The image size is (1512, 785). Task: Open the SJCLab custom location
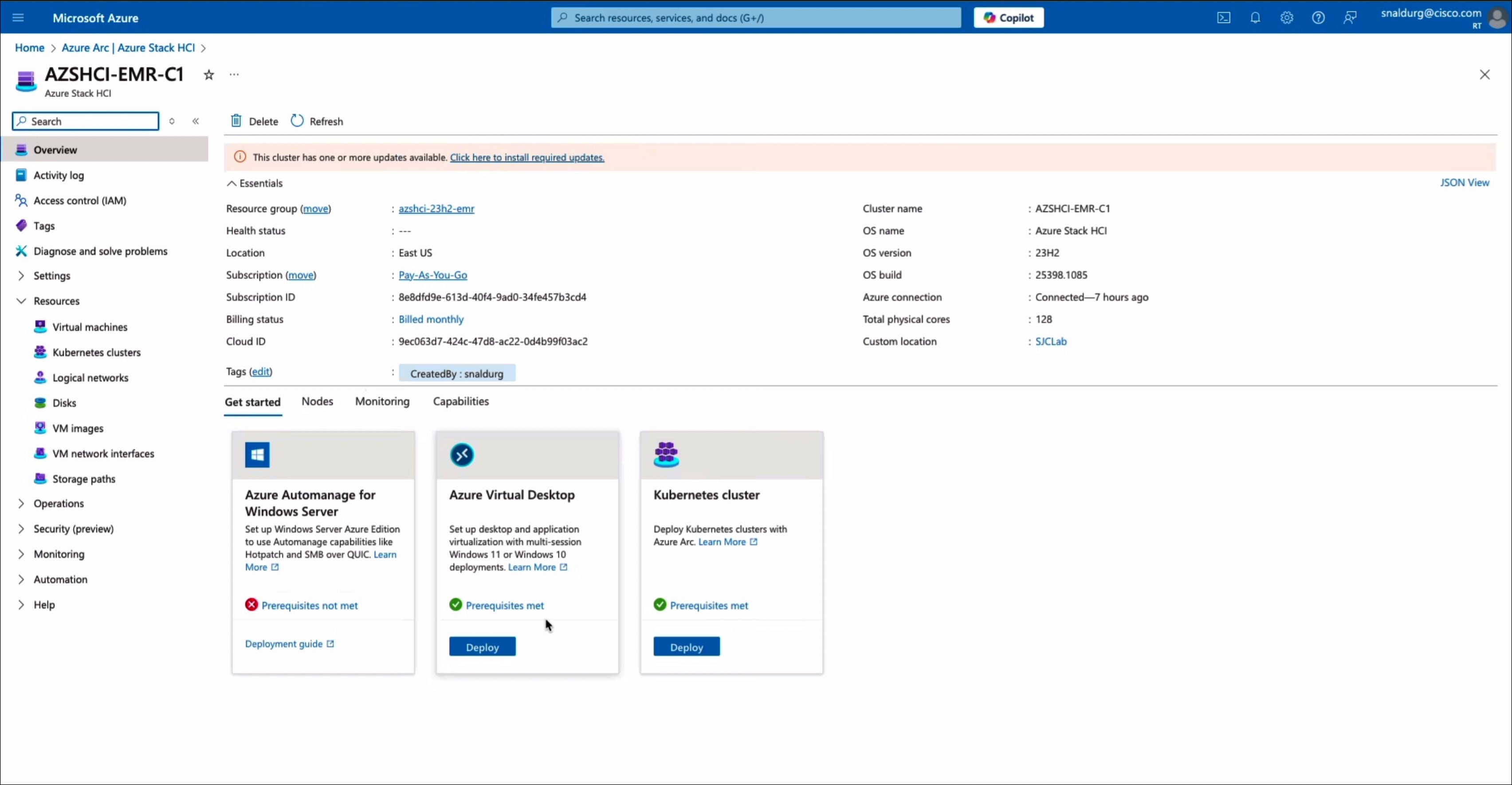pos(1051,341)
